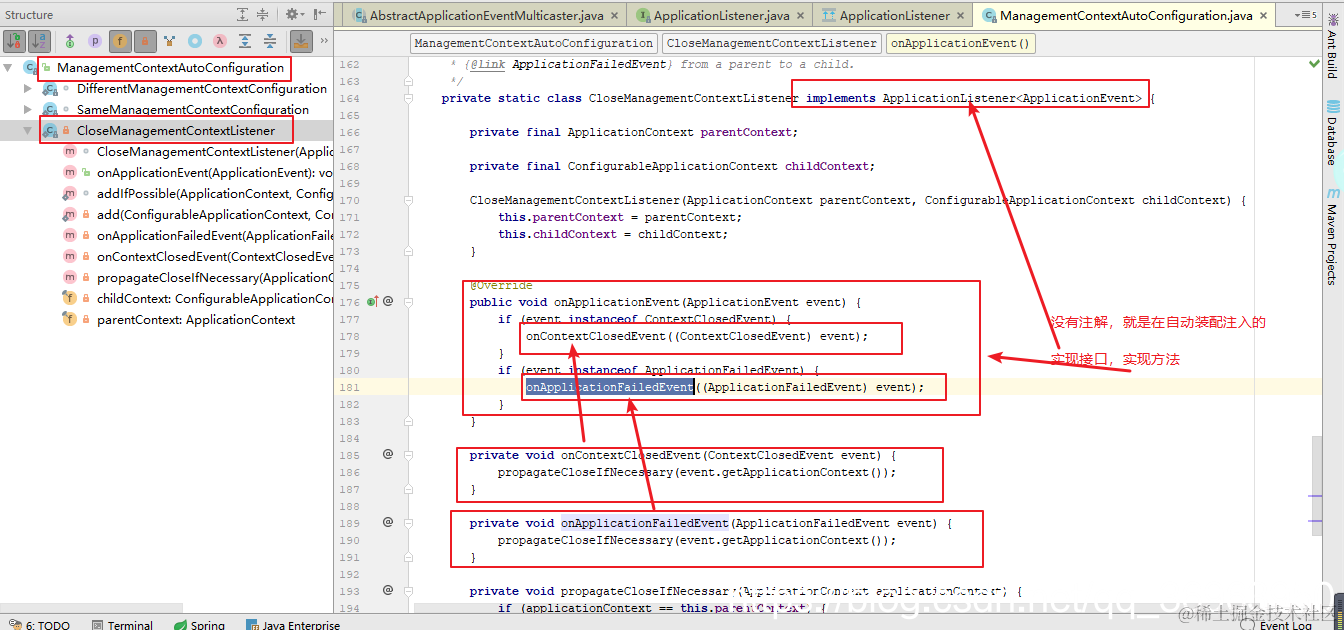The image size is (1344, 630).
Task: Open the Event Log
Action: (1277, 625)
